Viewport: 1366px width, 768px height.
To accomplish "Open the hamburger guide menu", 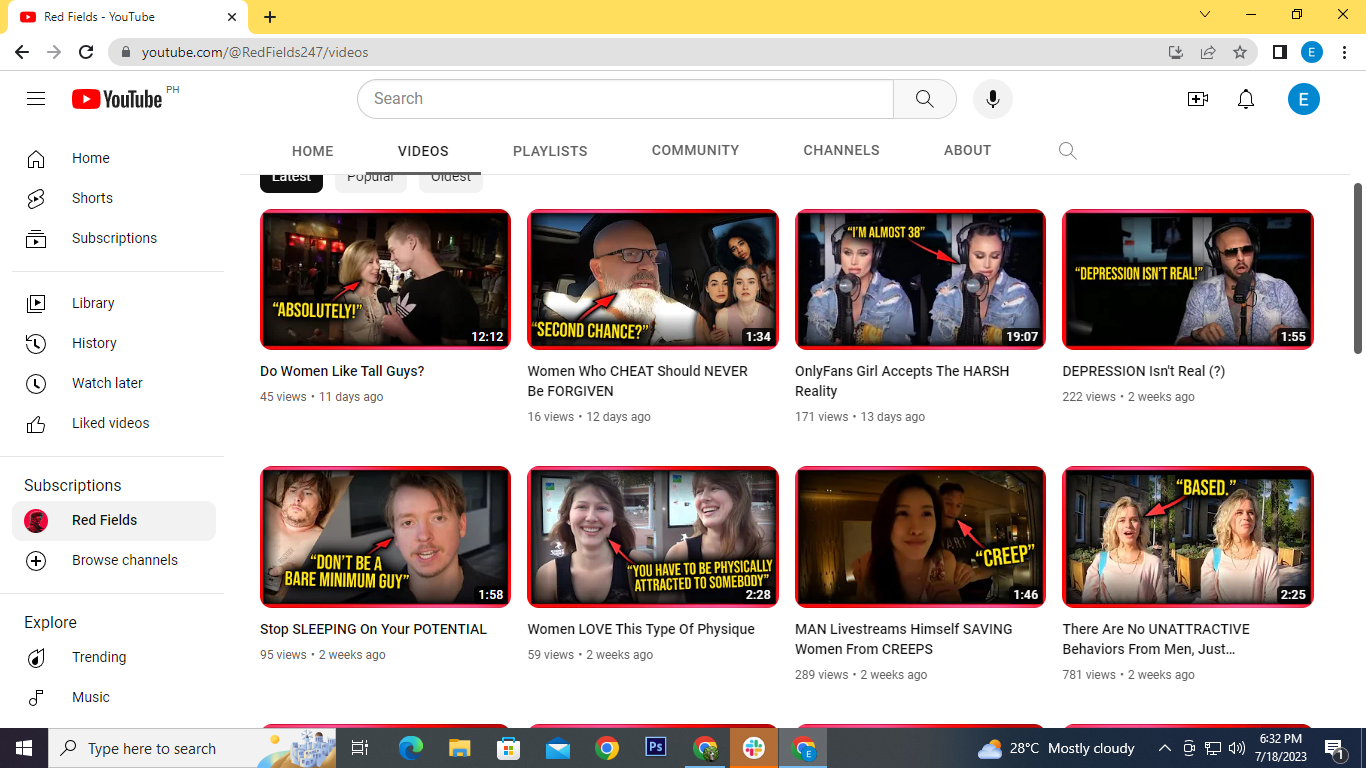I will coord(36,99).
